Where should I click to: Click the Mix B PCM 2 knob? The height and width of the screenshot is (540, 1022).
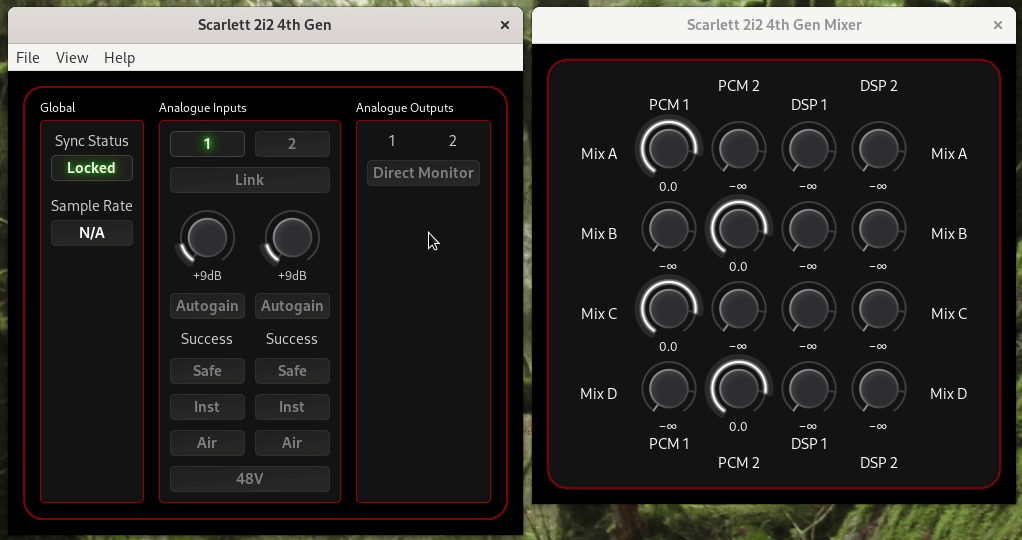pos(738,229)
